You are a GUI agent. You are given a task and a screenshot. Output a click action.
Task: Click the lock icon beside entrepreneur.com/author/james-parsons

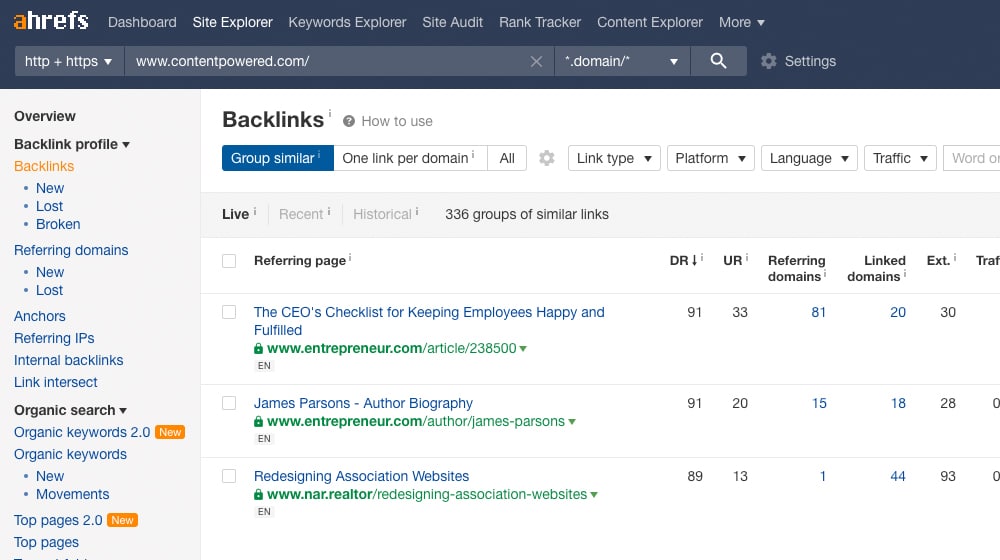tap(258, 422)
